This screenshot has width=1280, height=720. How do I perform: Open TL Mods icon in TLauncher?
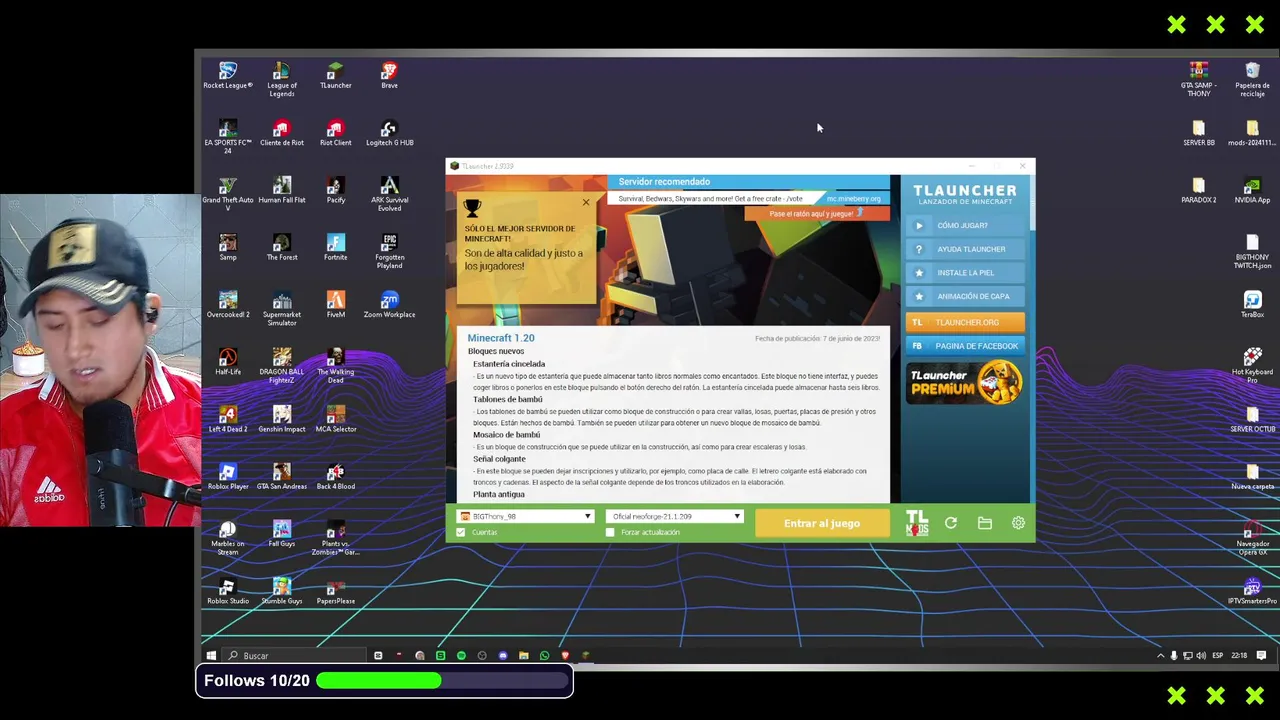[x=917, y=523]
